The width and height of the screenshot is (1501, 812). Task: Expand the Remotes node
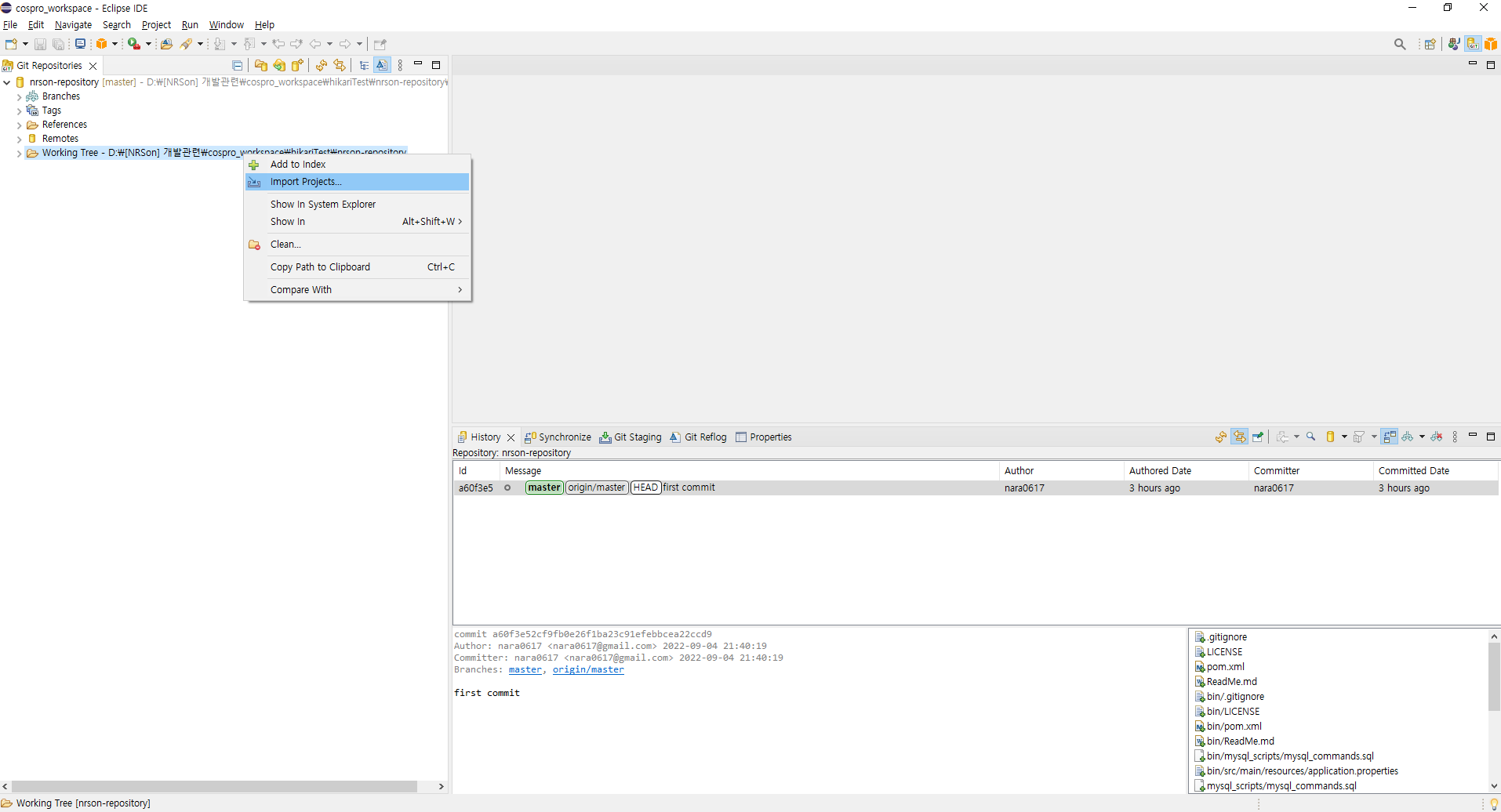point(19,140)
